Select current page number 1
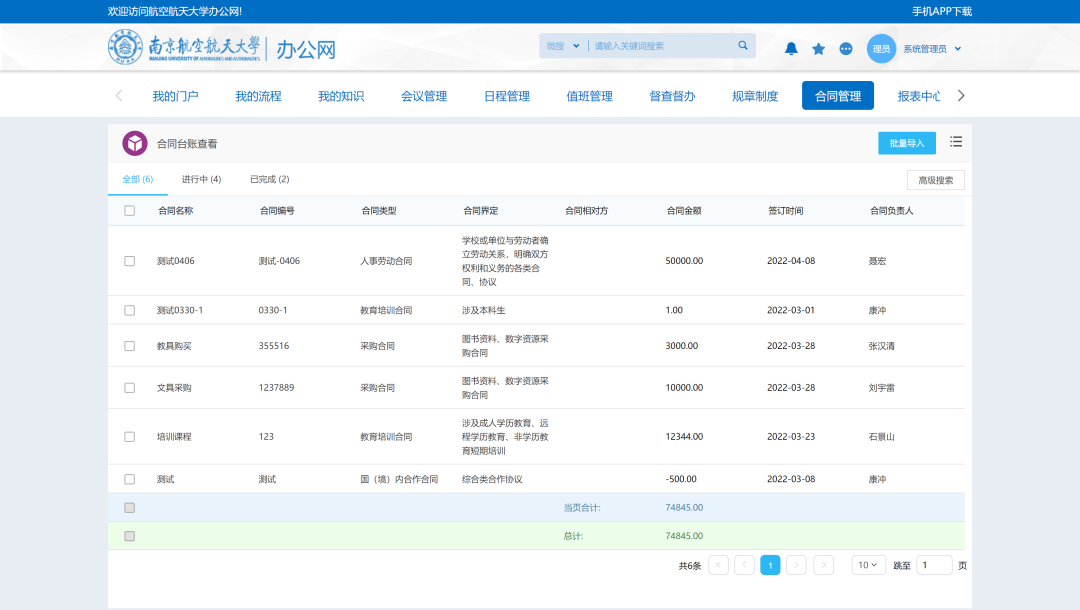Image resolution: width=1080 pixels, height=610 pixels. click(x=770, y=565)
